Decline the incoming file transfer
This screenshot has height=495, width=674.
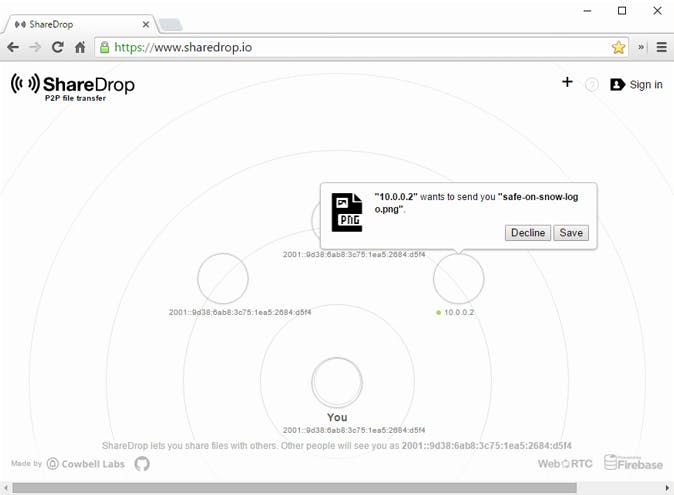click(x=528, y=233)
